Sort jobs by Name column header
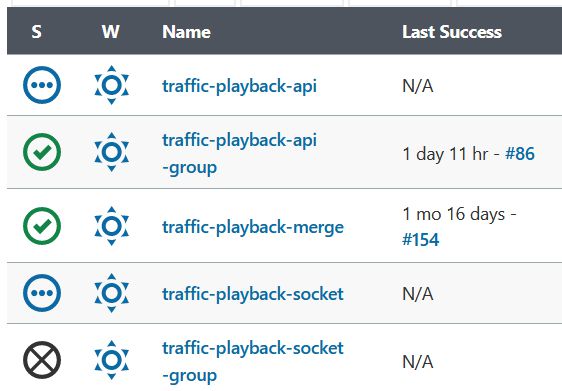Image resolution: width=562 pixels, height=391 pixels. (186, 32)
